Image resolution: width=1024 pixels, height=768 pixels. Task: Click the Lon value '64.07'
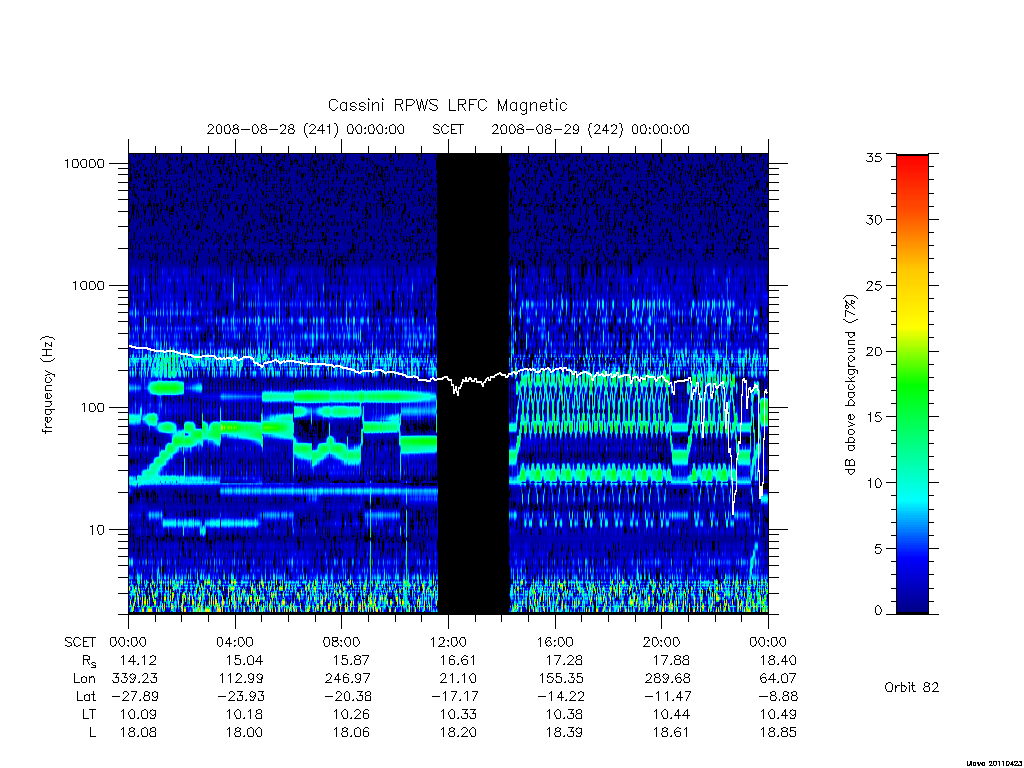(778, 679)
